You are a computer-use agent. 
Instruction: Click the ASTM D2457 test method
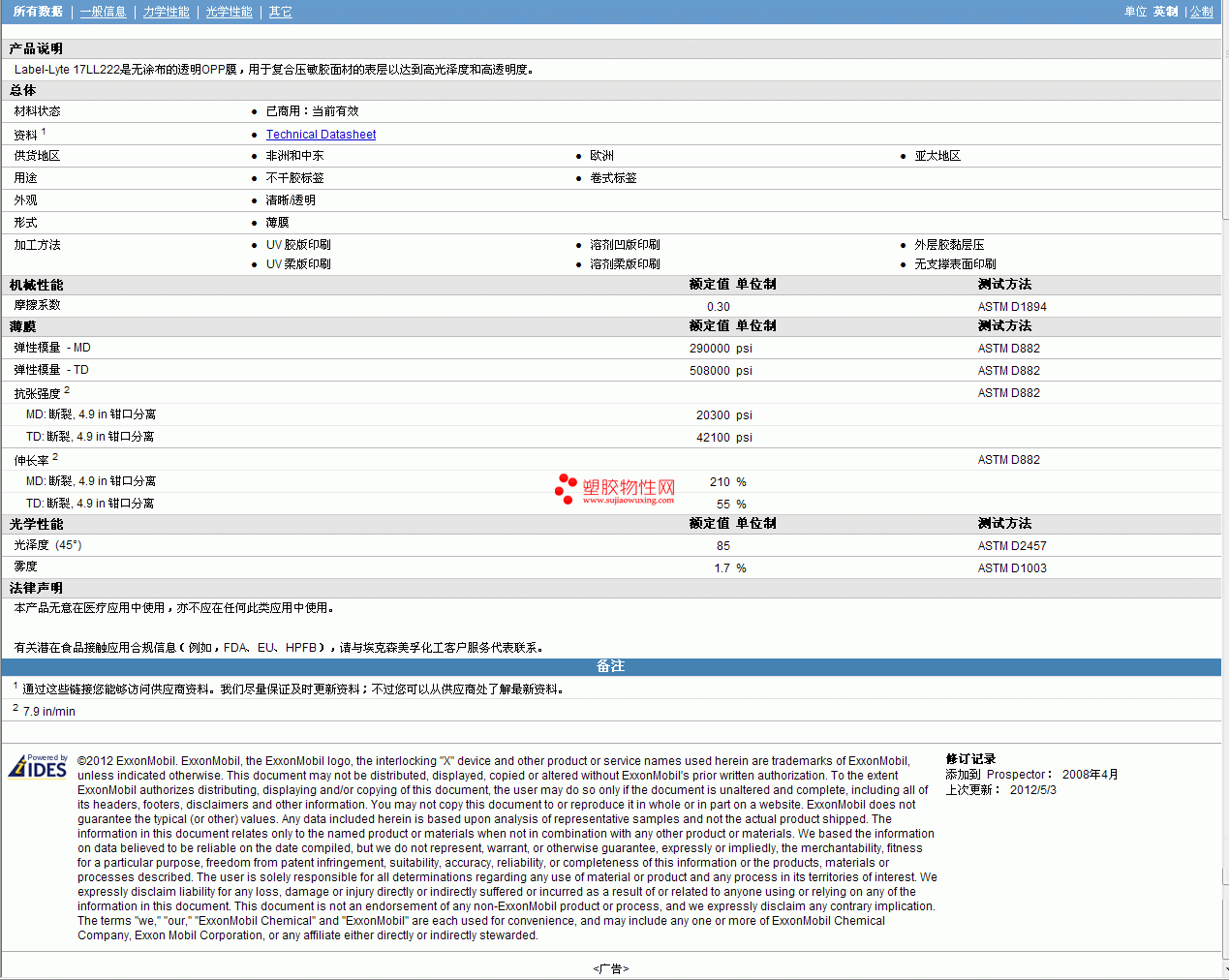pos(1012,546)
